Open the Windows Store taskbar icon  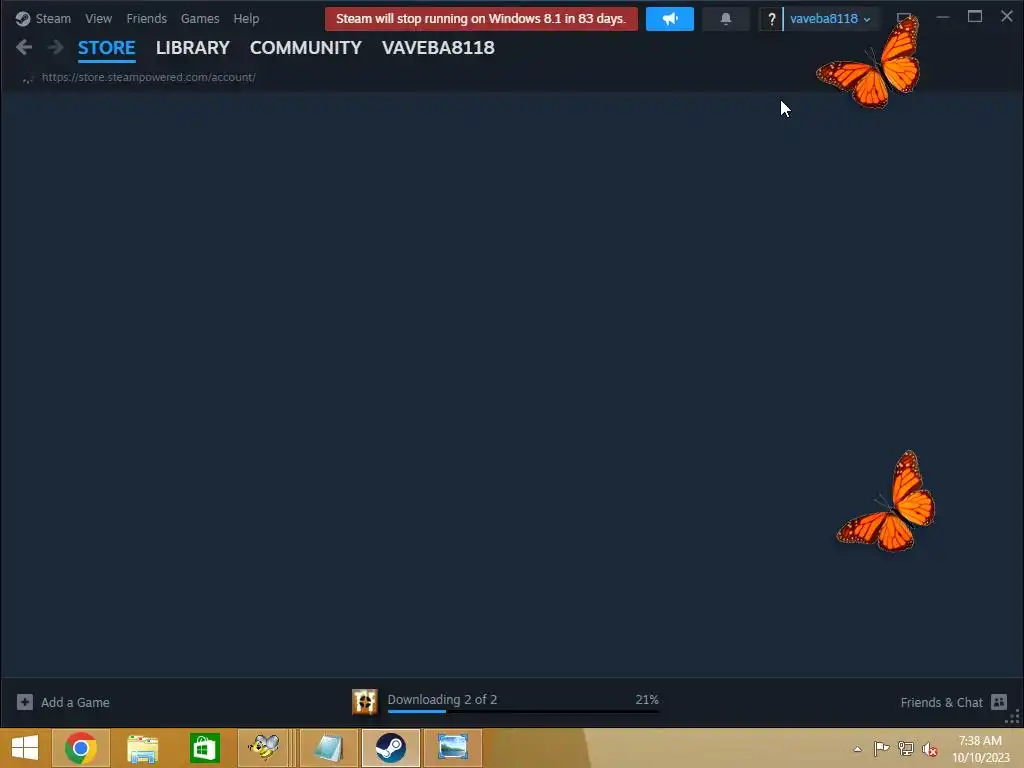click(x=204, y=748)
